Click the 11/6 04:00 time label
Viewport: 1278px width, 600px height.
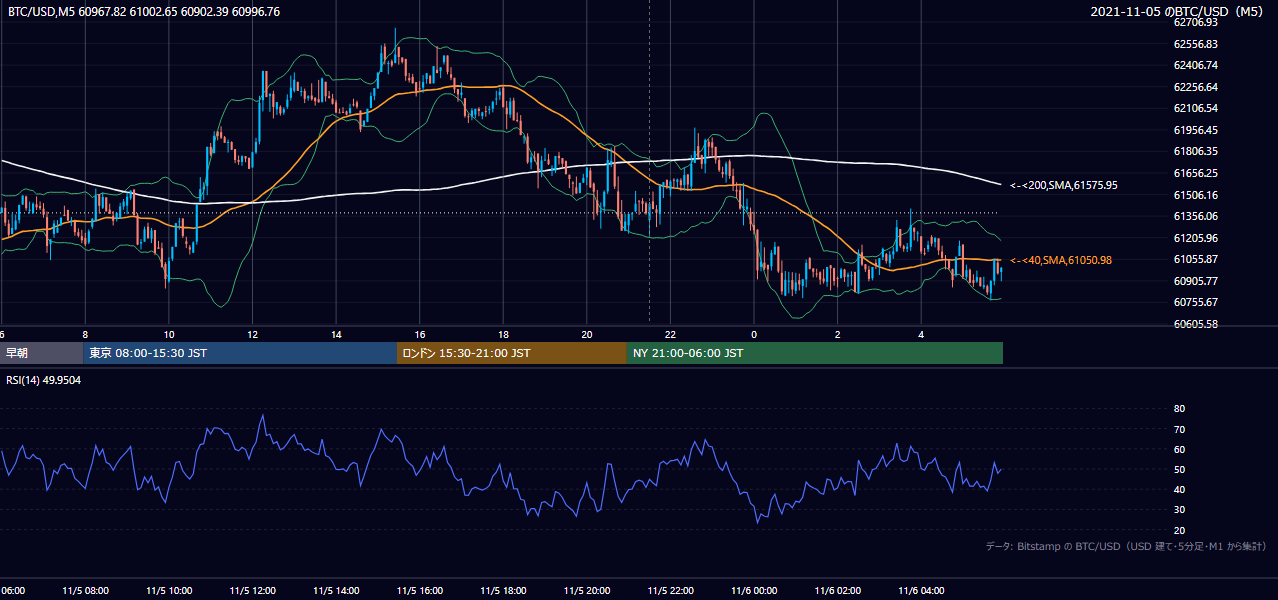tap(921, 590)
